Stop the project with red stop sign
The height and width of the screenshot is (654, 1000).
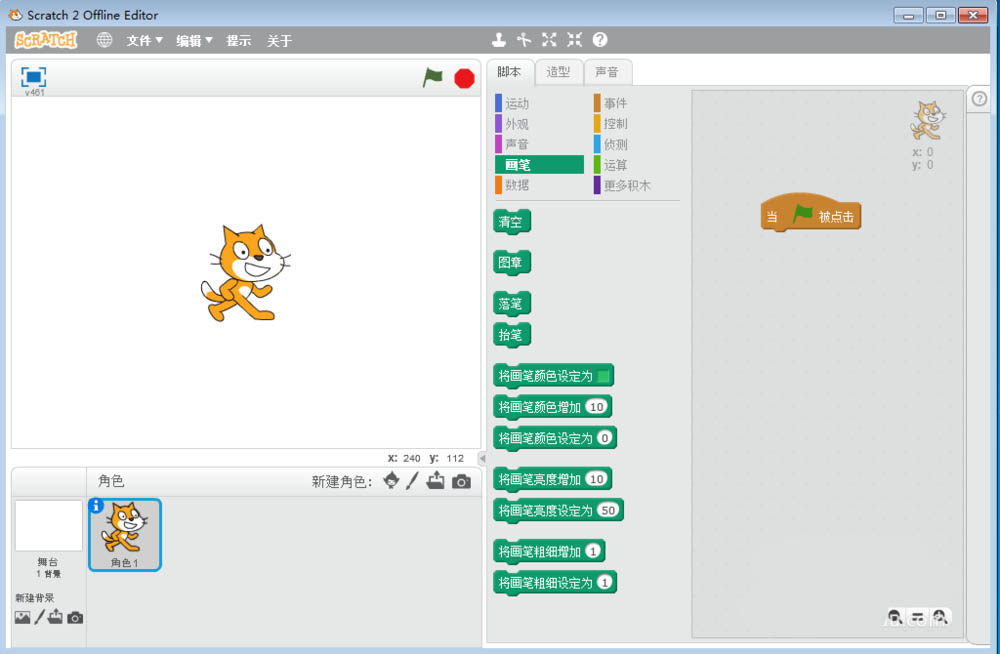tap(464, 78)
